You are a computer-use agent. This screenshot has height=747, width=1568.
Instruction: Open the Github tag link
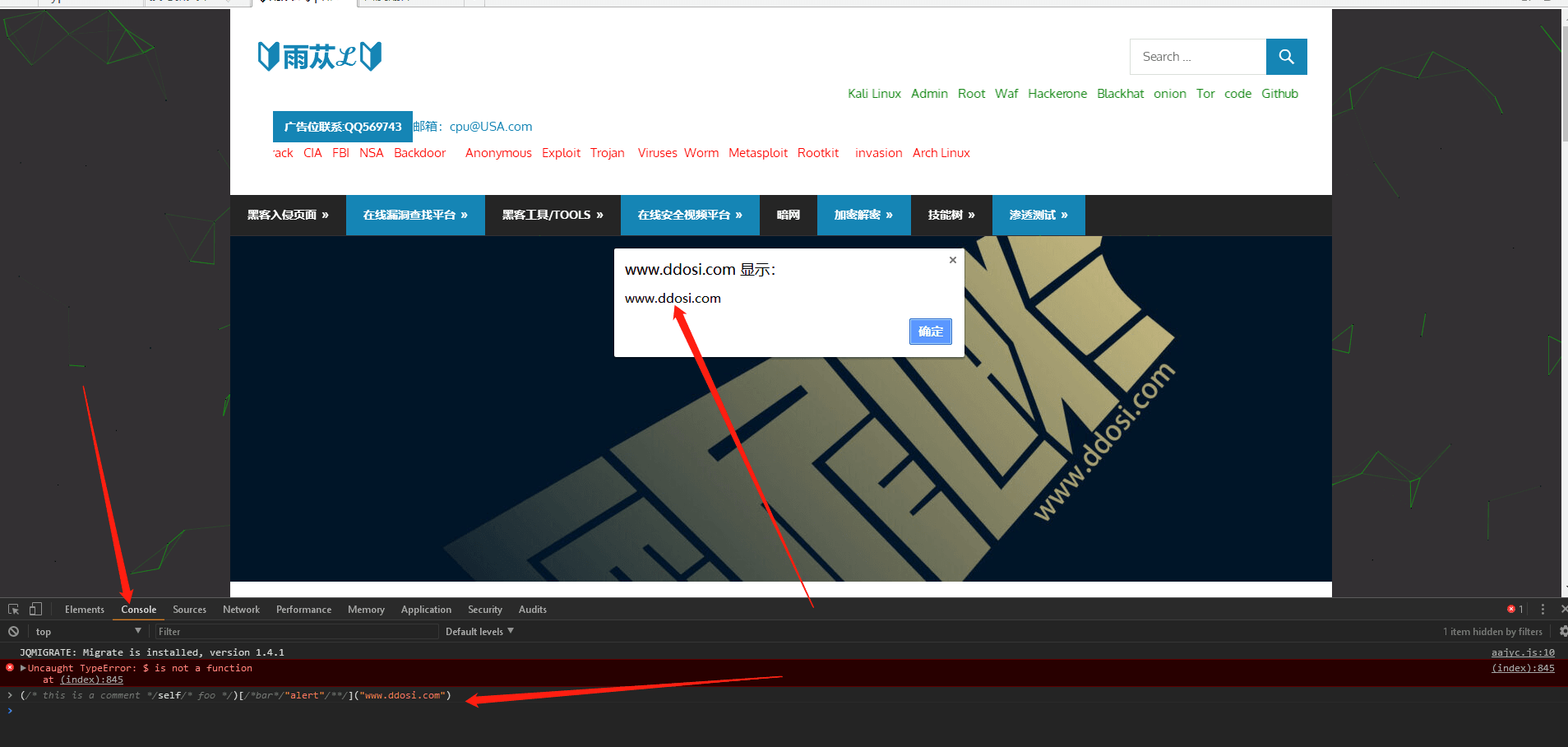click(x=1279, y=94)
